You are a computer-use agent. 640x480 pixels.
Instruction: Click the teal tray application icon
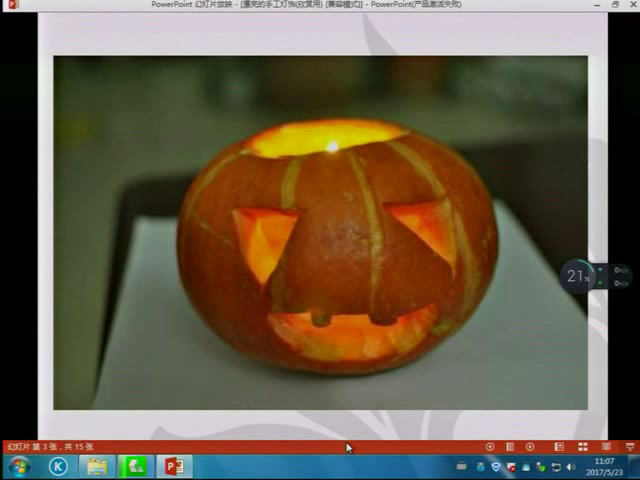click(526, 467)
